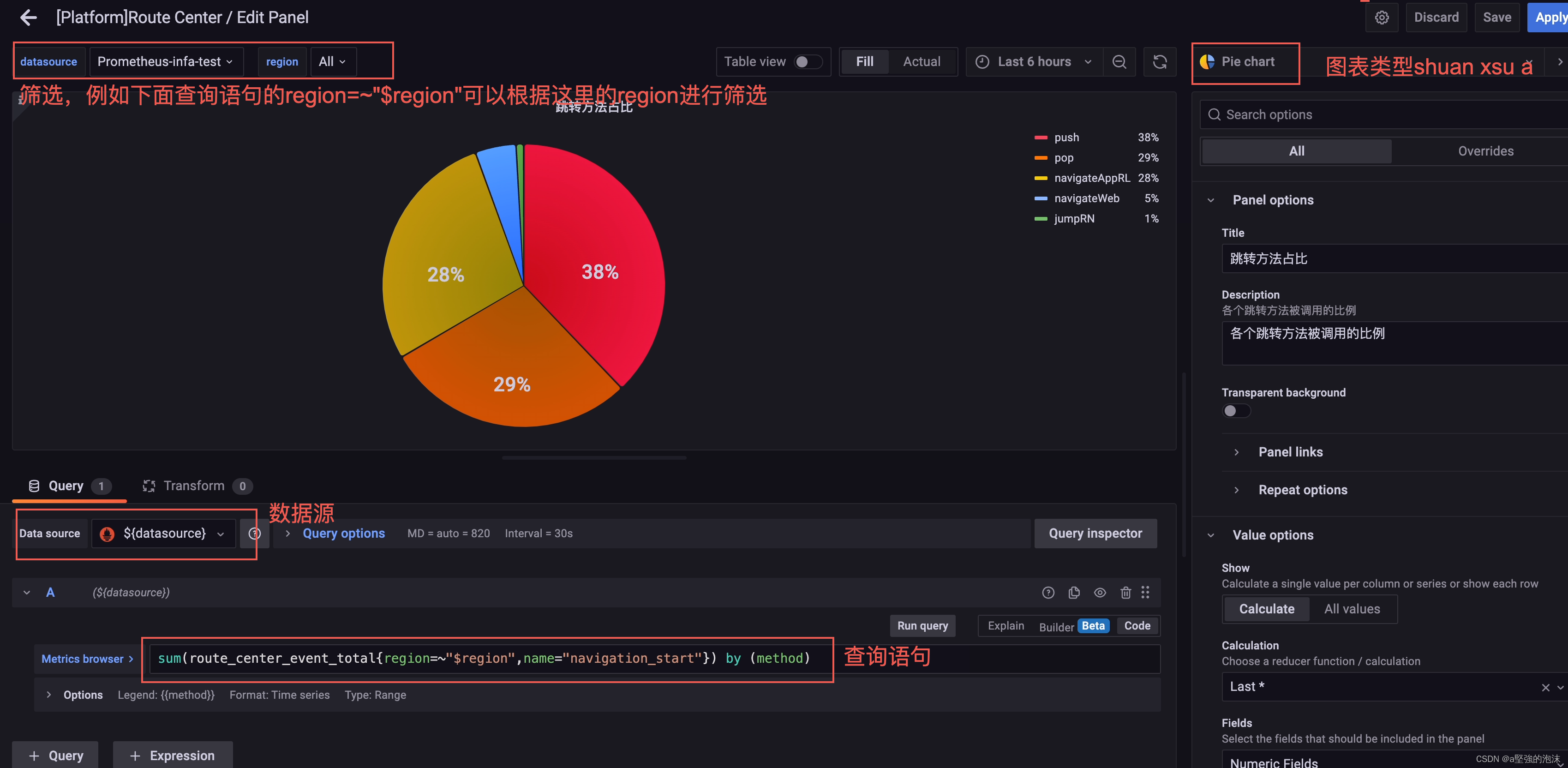Image resolution: width=1568 pixels, height=768 pixels.
Task: Select the region dropdown filter
Action: point(331,61)
